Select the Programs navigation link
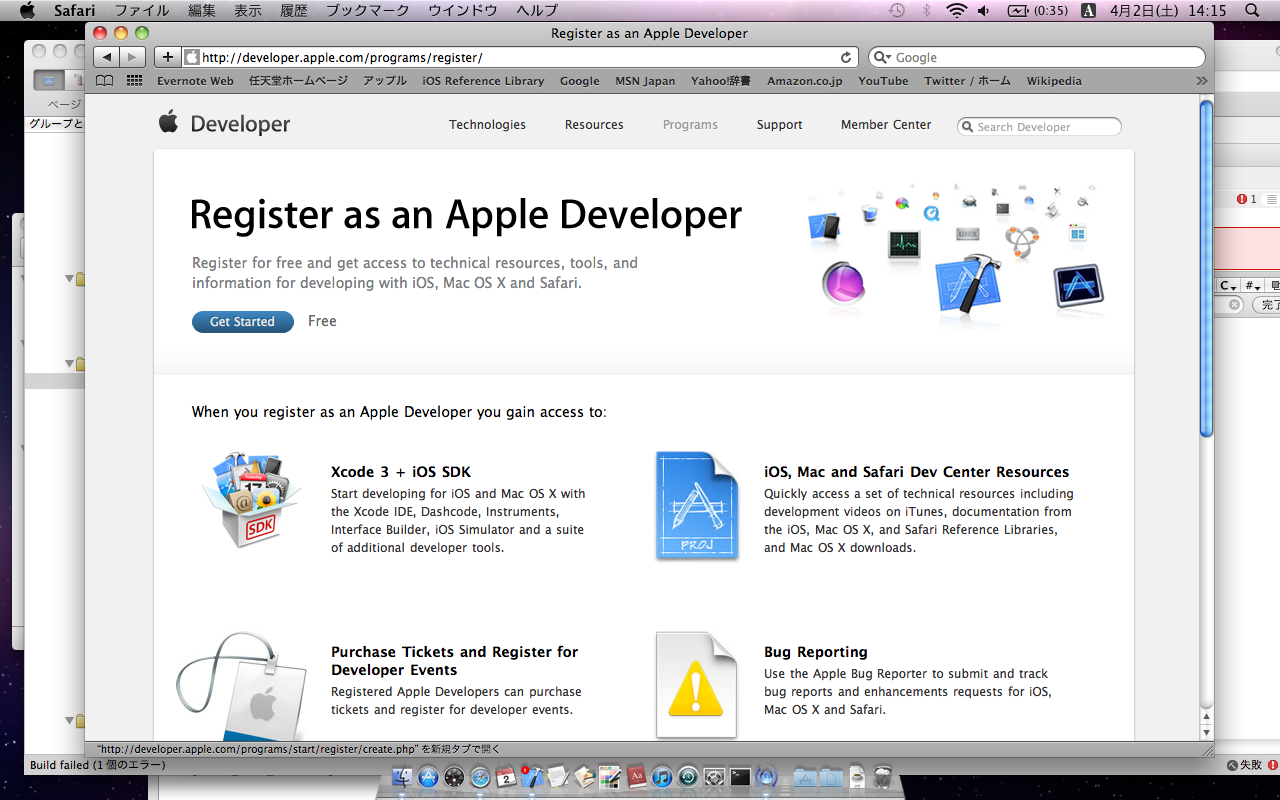The image size is (1280, 800). 690,125
